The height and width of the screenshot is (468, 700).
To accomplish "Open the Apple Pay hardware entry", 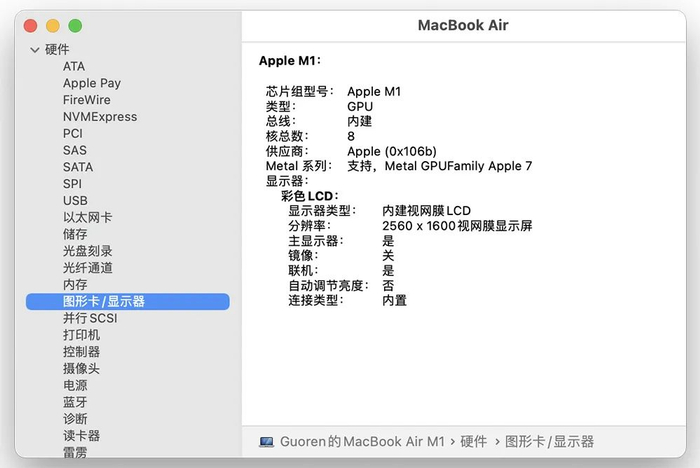I will click(92, 83).
